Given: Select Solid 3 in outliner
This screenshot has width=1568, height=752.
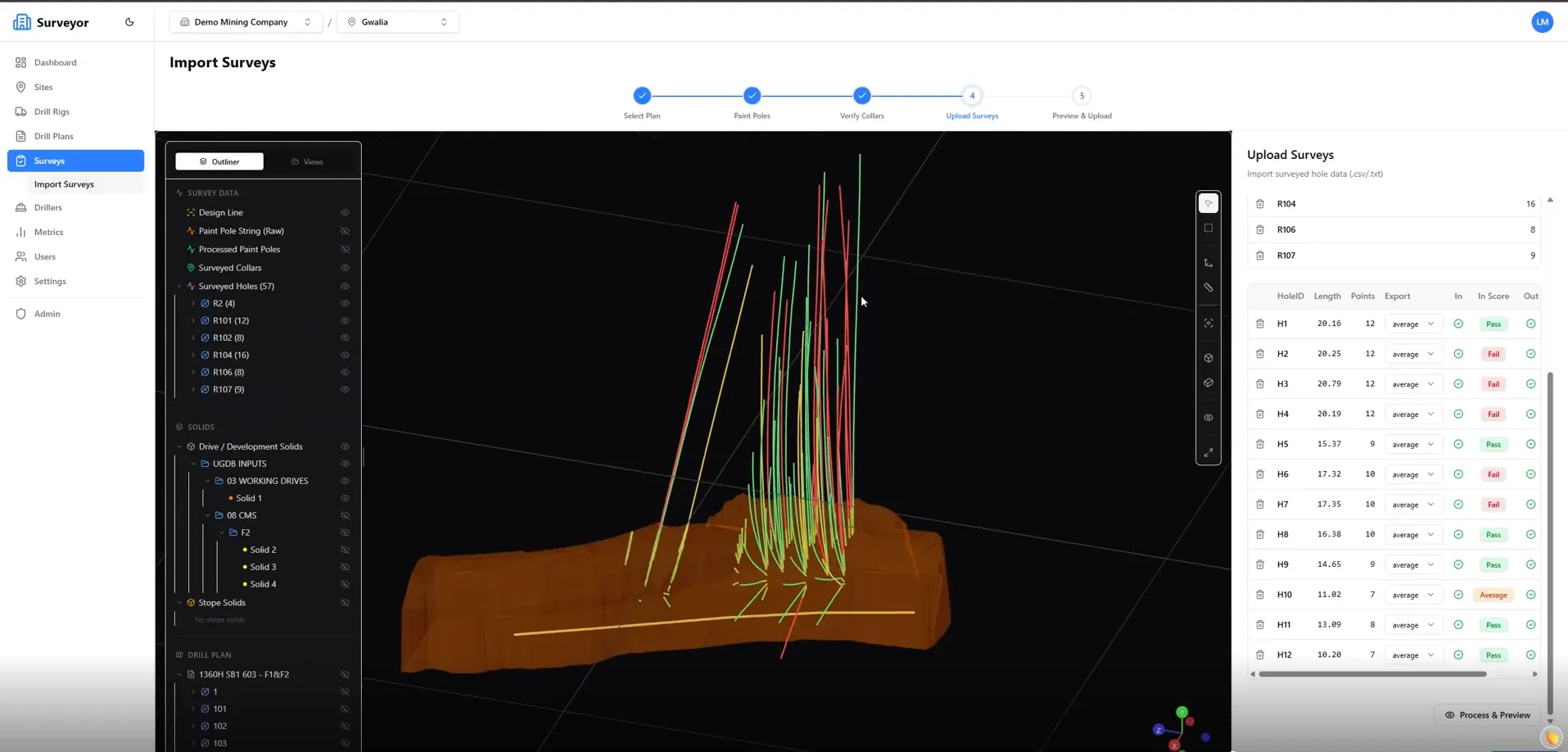Looking at the screenshot, I should pos(263,567).
